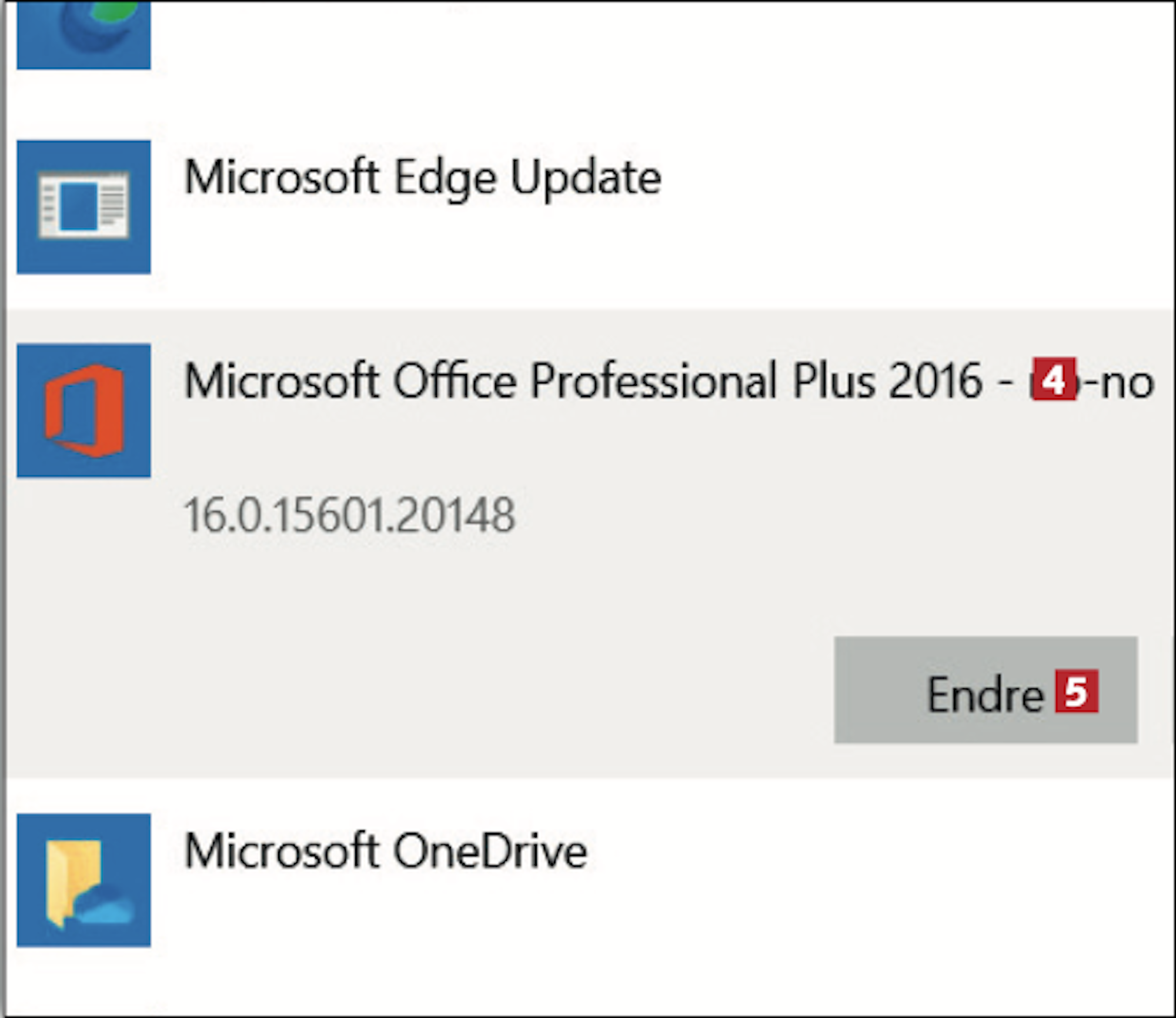Select Microsoft Office Professional Plus 2016 title
1176x1018 pixels.
click(669, 381)
